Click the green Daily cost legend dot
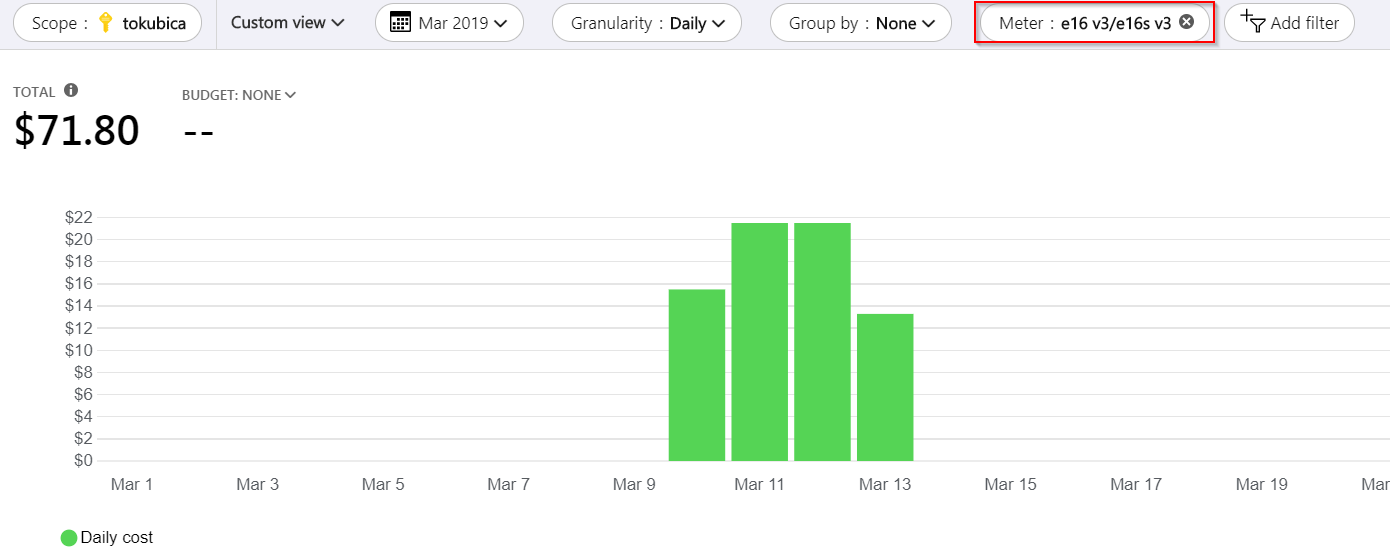The height and width of the screenshot is (553, 1390). click(x=69, y=538)
